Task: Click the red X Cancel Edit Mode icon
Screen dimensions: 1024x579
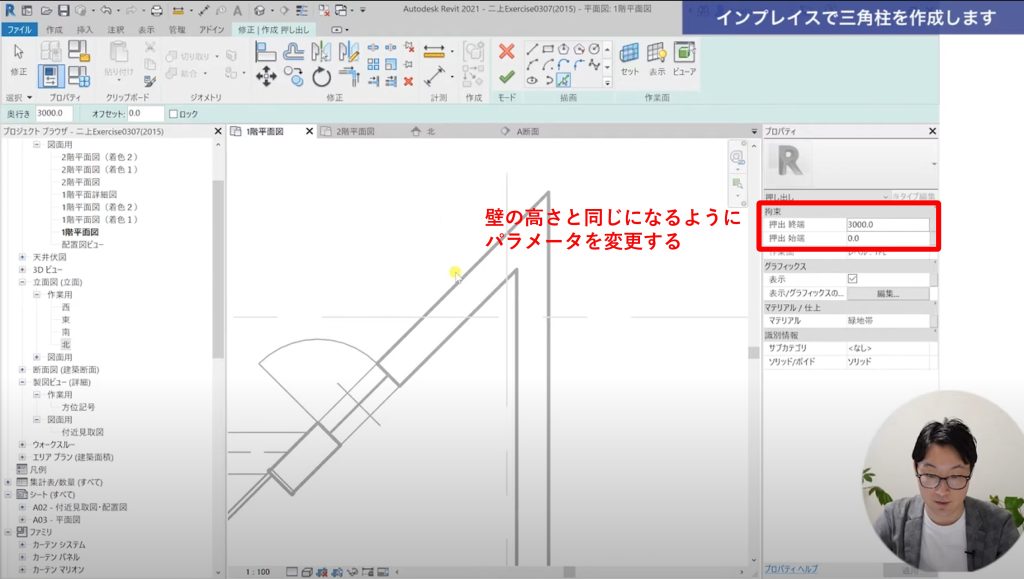Action: tap(507, 51)
